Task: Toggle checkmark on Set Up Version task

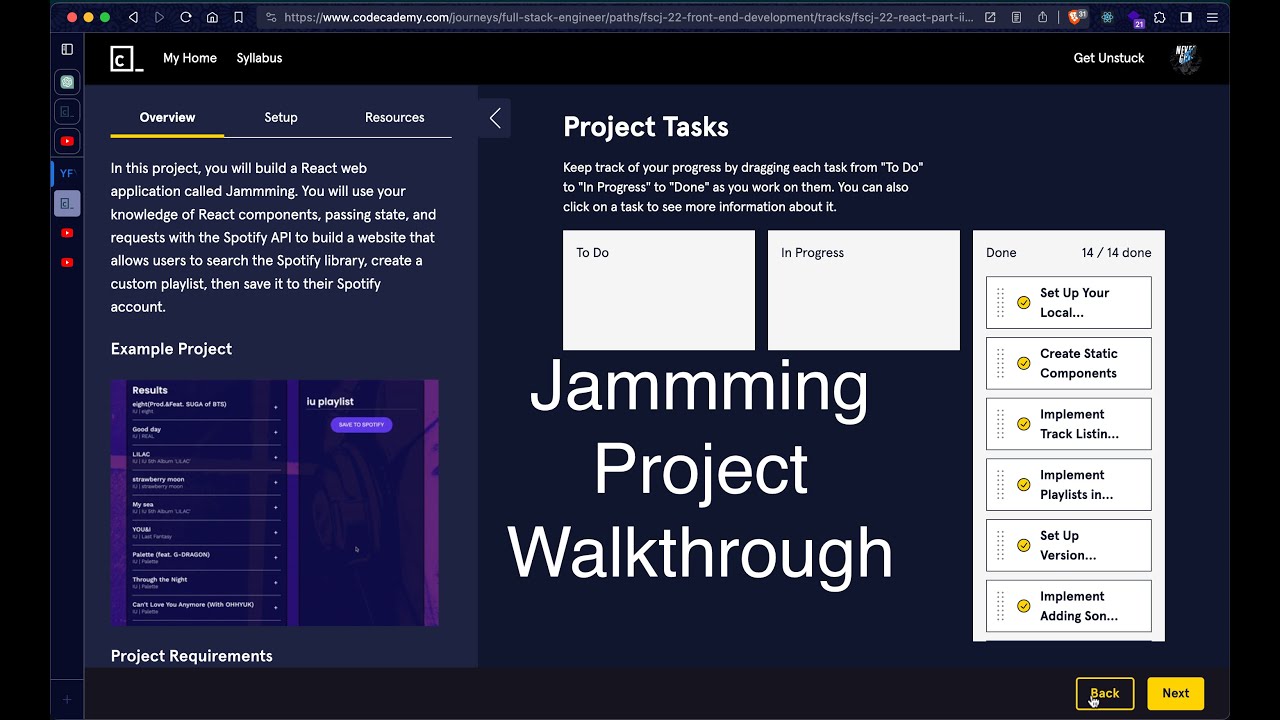Action: (1024, 545)
